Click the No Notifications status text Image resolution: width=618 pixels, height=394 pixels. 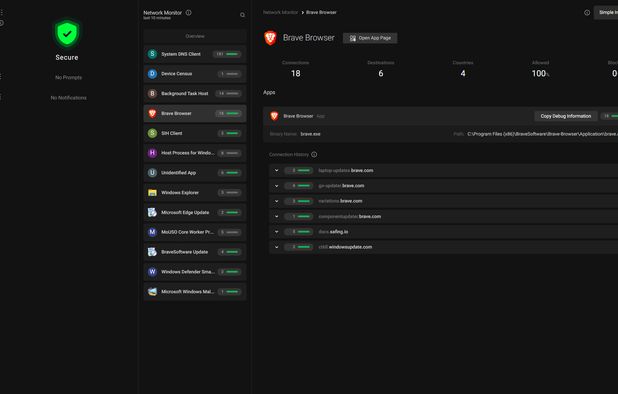[69, 98]
